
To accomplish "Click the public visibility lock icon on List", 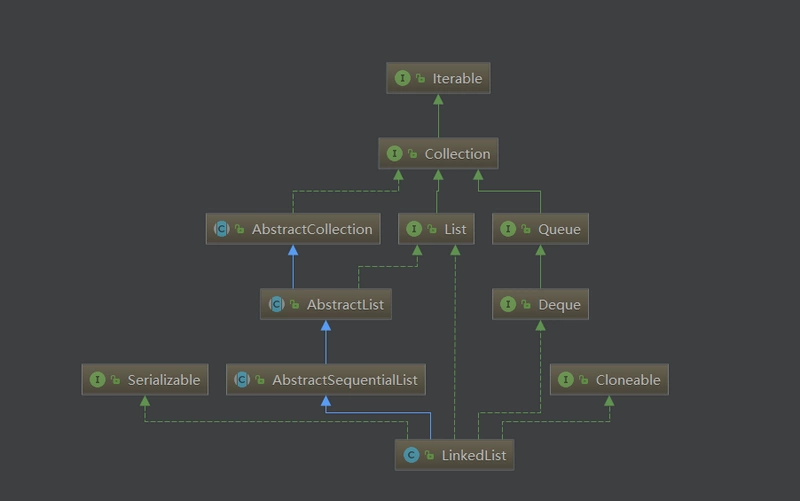I will coord(432,230).
